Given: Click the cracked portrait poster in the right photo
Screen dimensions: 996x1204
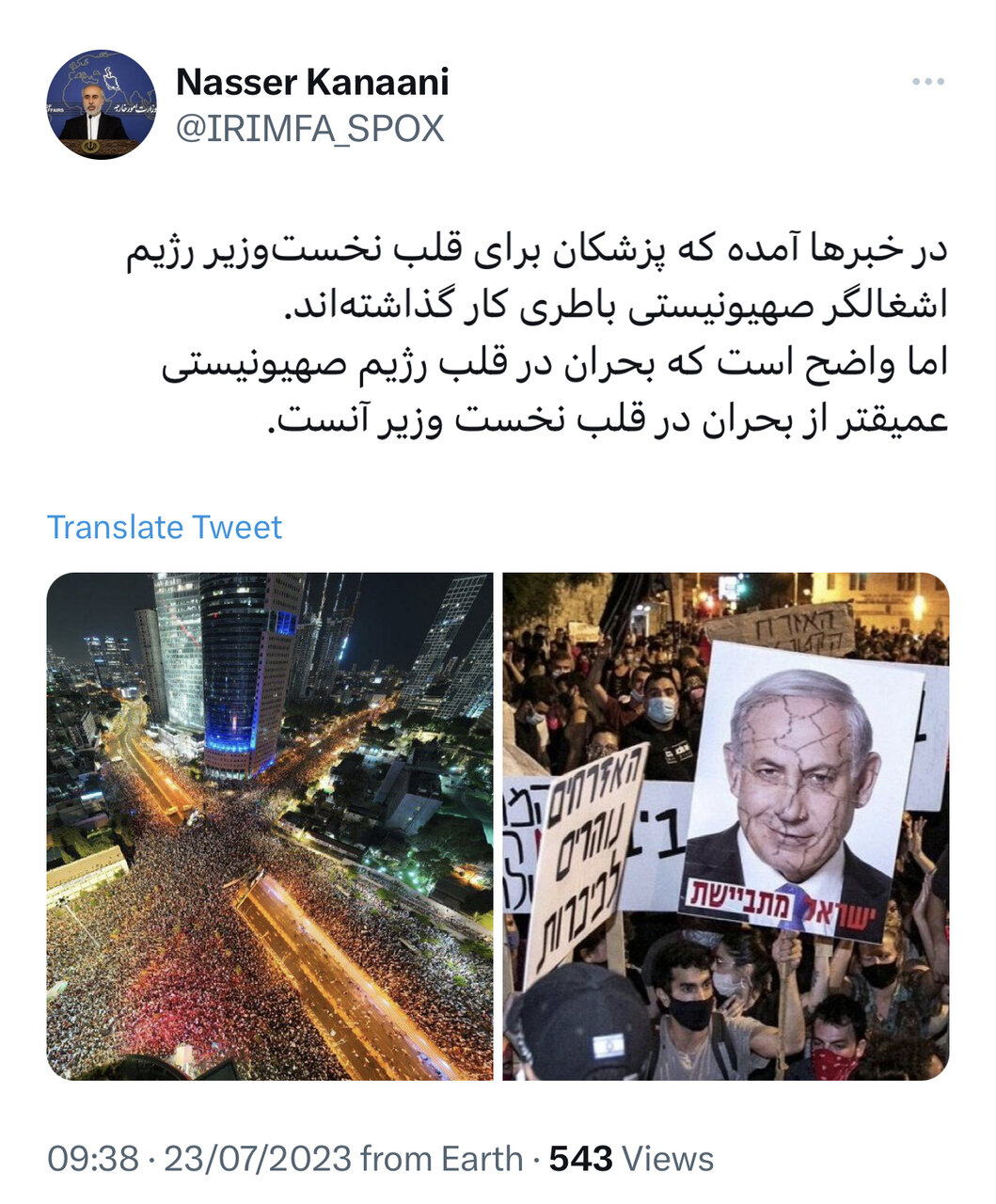Looking at the screenshot, I should point(799,788).
